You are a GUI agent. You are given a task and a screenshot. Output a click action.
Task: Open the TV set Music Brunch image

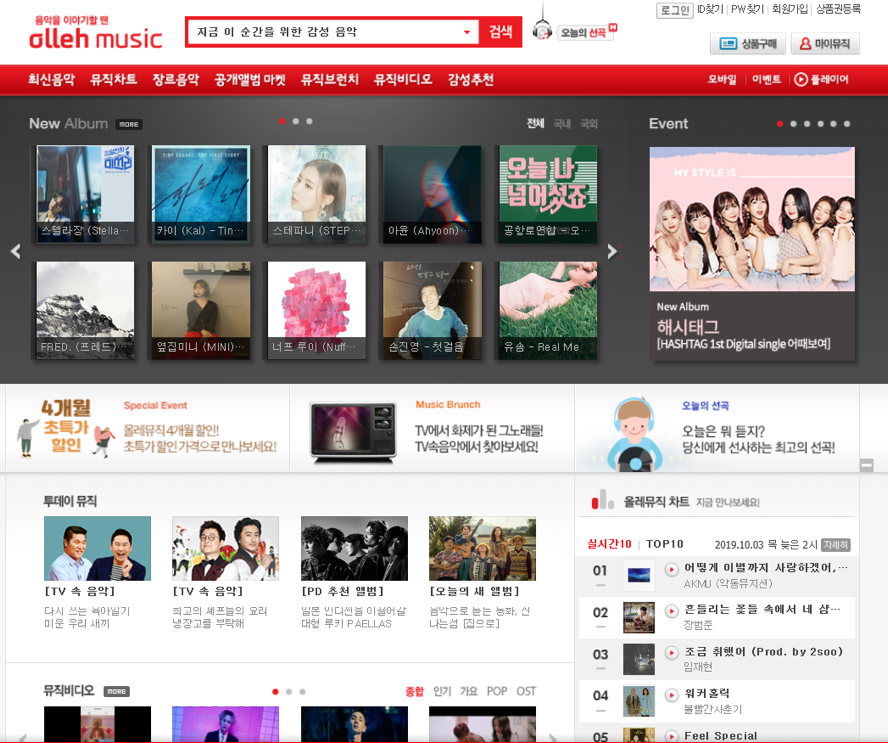tap(353, 432)
